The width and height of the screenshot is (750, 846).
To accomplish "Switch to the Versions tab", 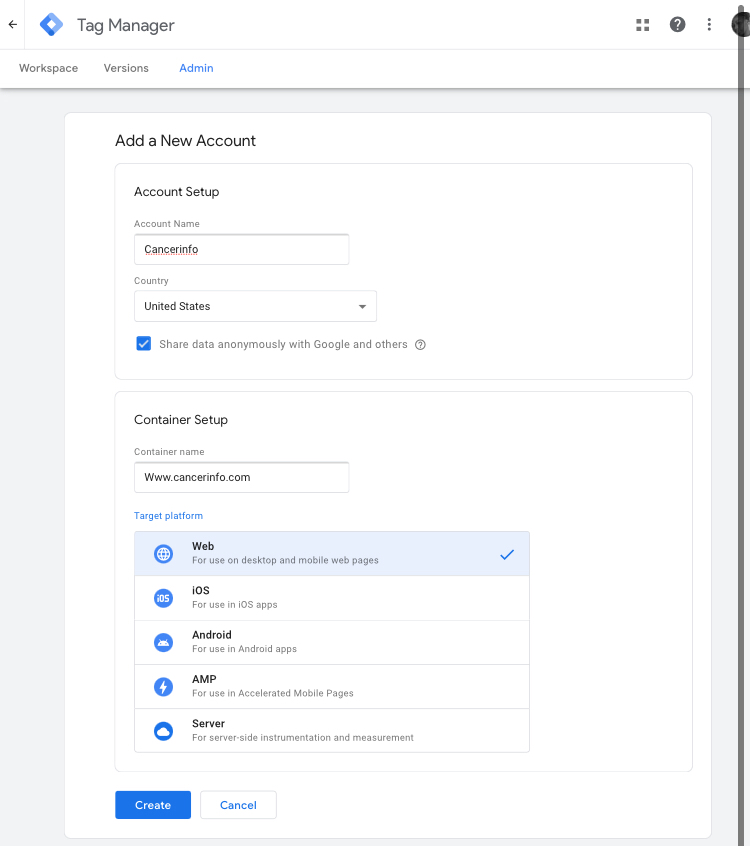I will pos(126,69).
